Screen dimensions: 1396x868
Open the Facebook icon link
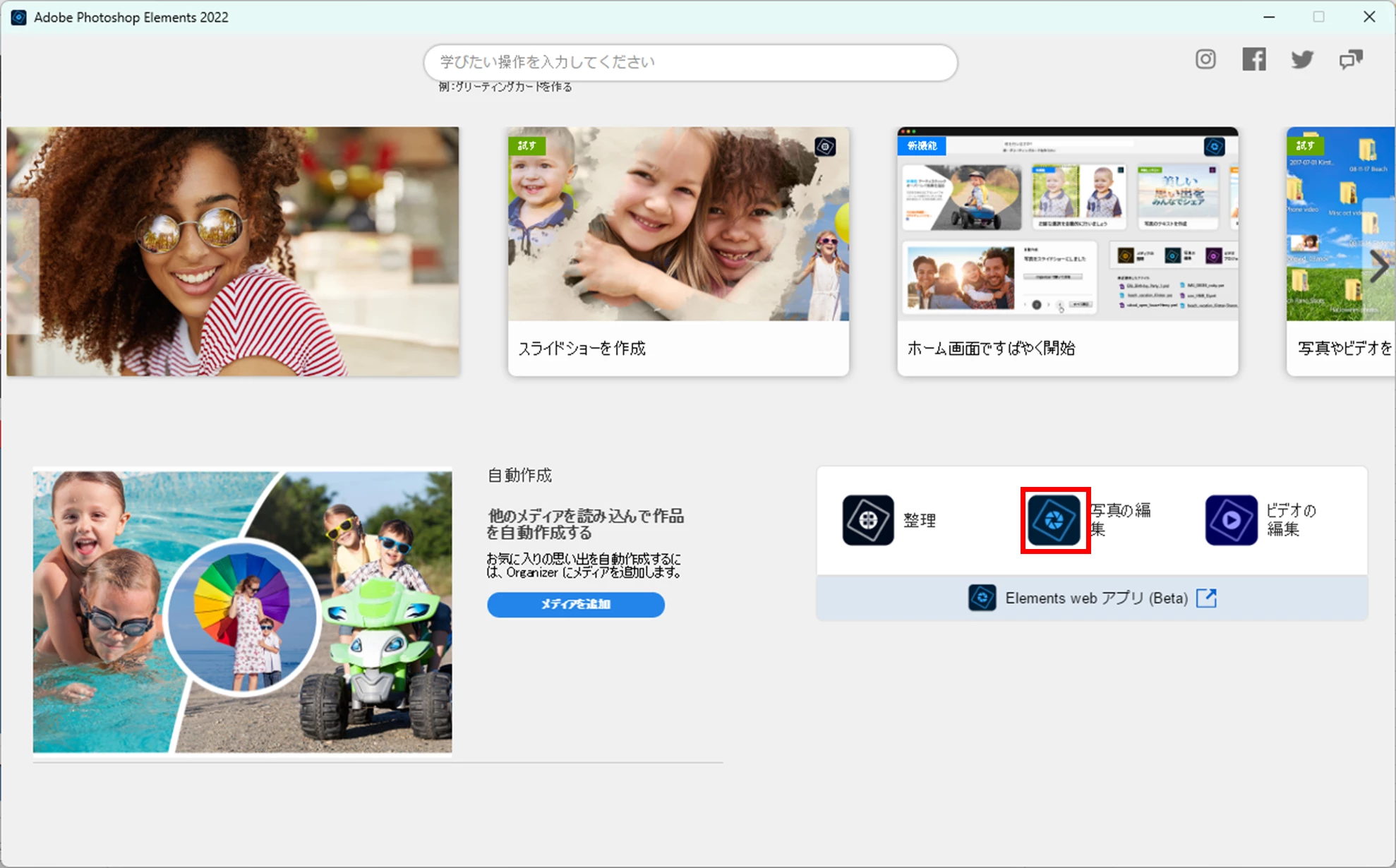pos(1254,59)
